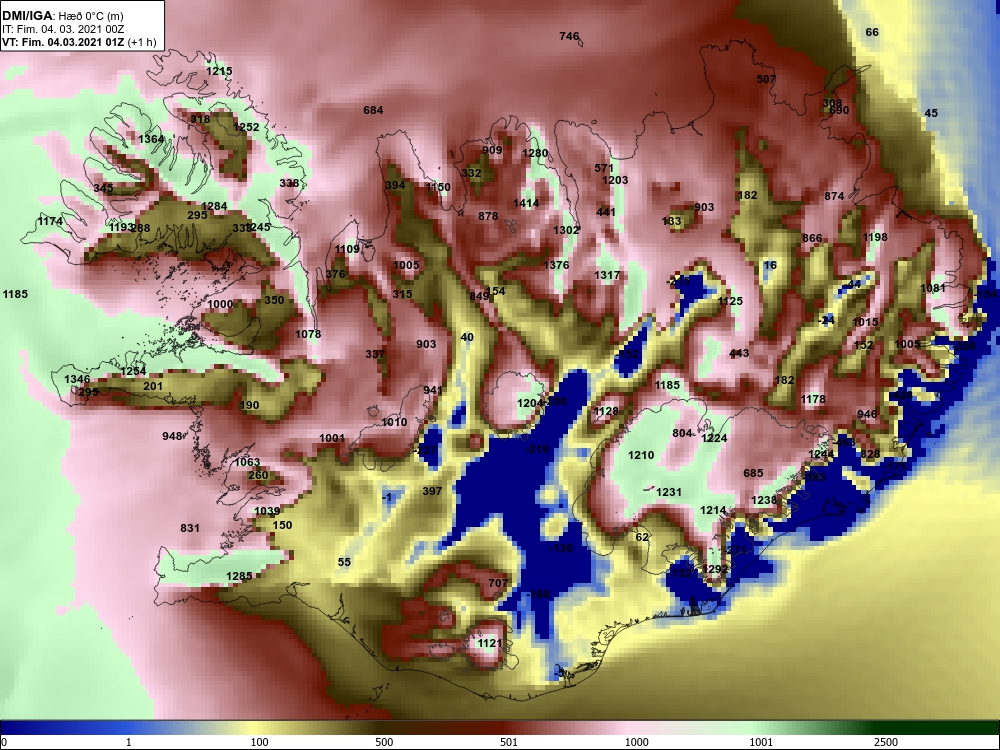Click the map value '804'
The width and height of the screenshot is (1000, 750).
[x=682, y=433]
